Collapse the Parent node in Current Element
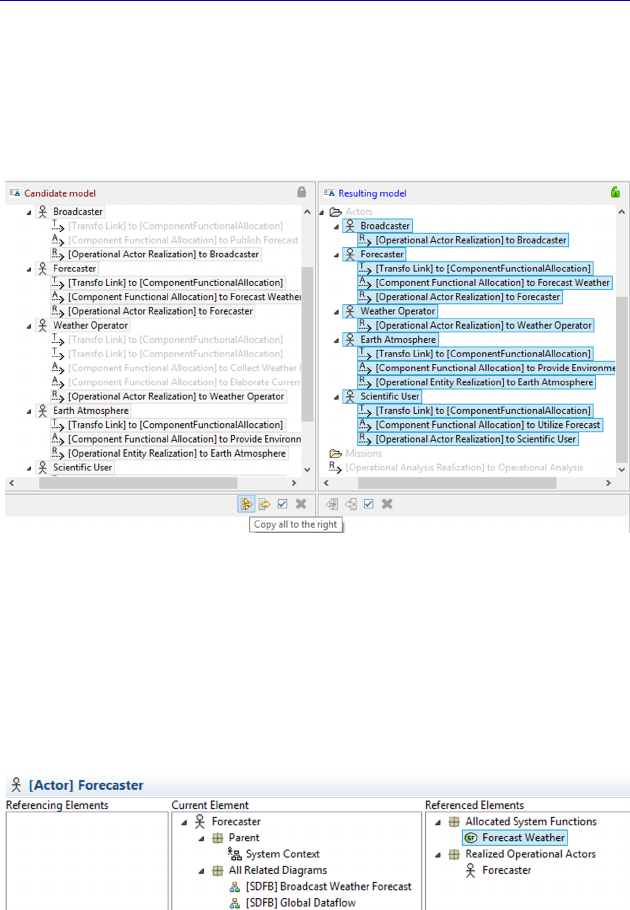 tap(201, 839)
